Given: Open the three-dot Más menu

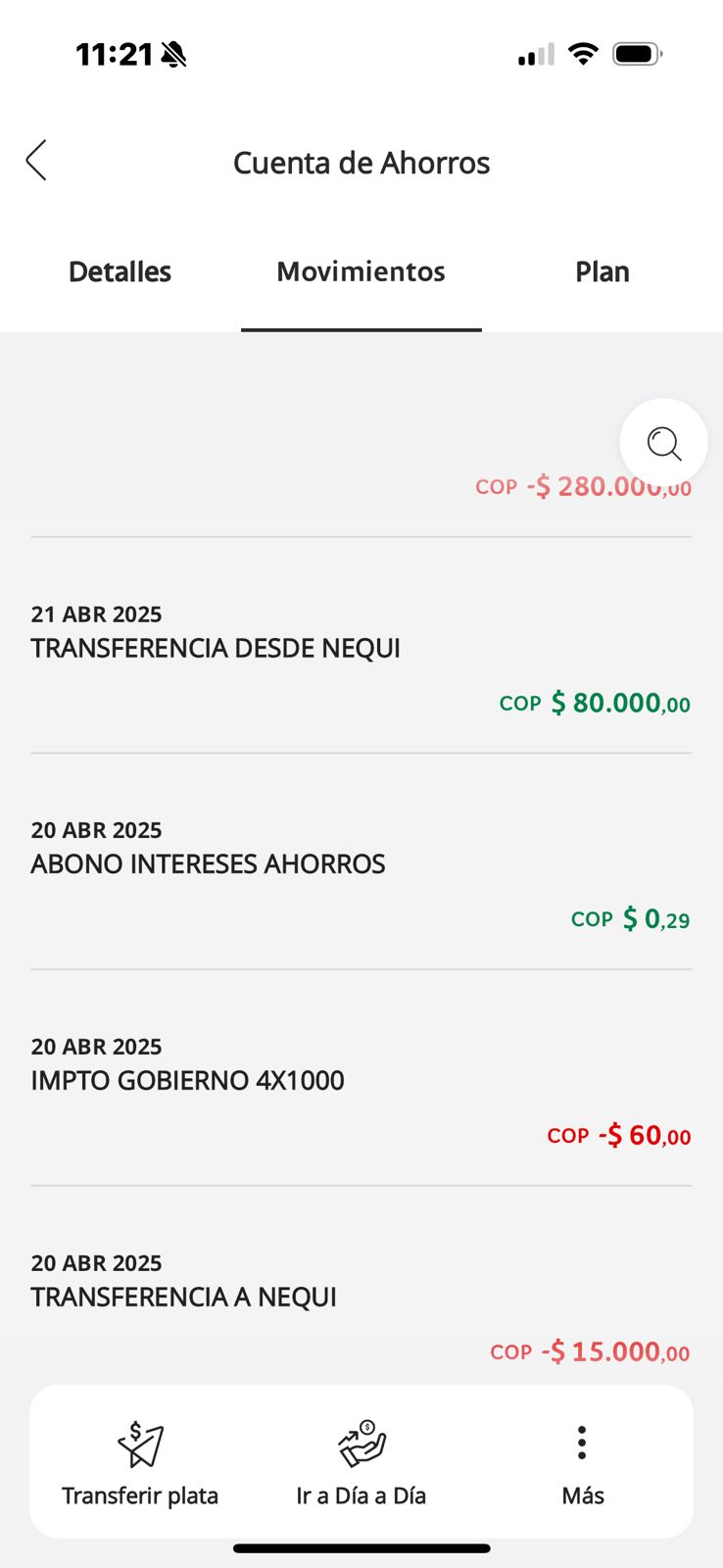Looking at the screenshot, I should coord(582,1443).
